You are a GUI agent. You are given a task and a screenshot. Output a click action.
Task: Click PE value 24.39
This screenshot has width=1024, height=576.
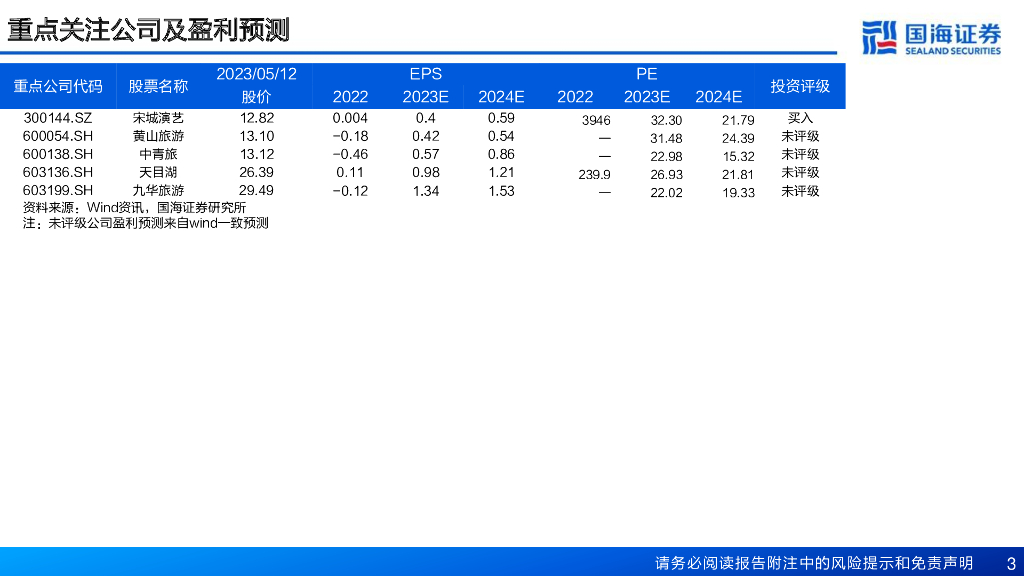pos(738,139)
